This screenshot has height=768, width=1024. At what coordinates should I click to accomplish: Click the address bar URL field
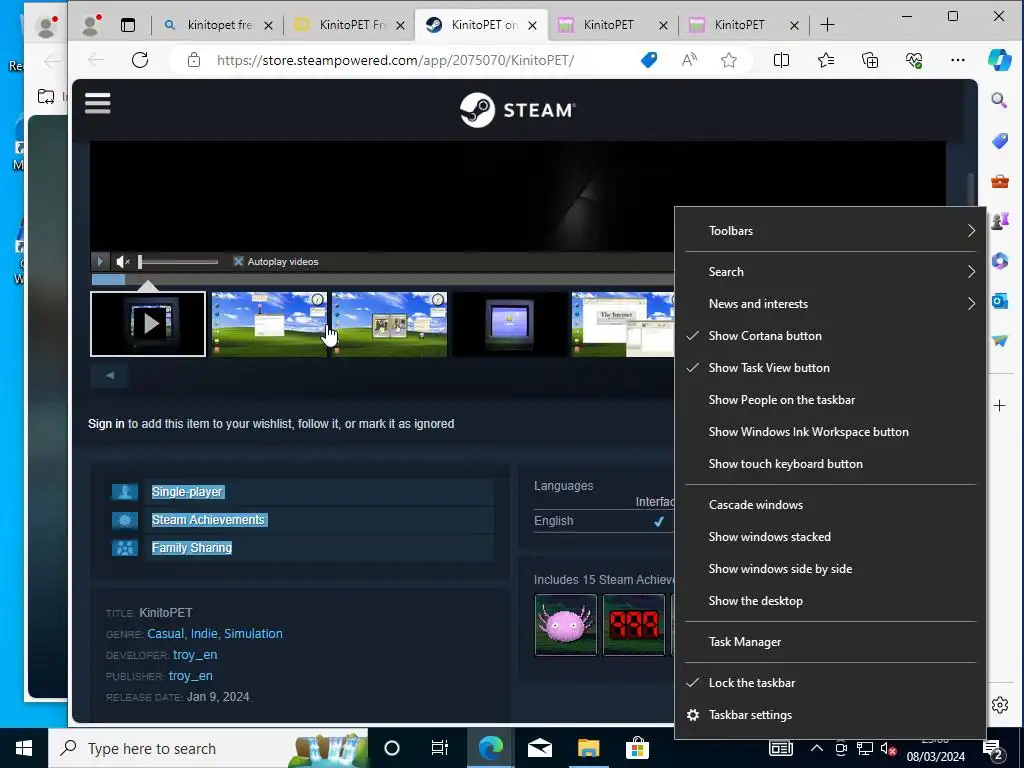tap(394, 60)
